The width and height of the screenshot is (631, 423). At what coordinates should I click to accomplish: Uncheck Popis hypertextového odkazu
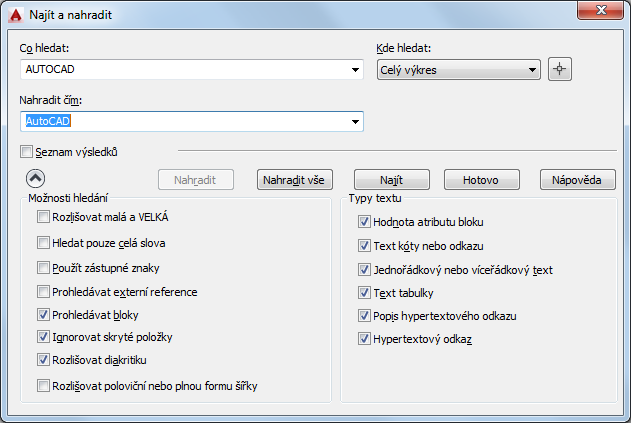pyautogui.click(x=364, y=316)
